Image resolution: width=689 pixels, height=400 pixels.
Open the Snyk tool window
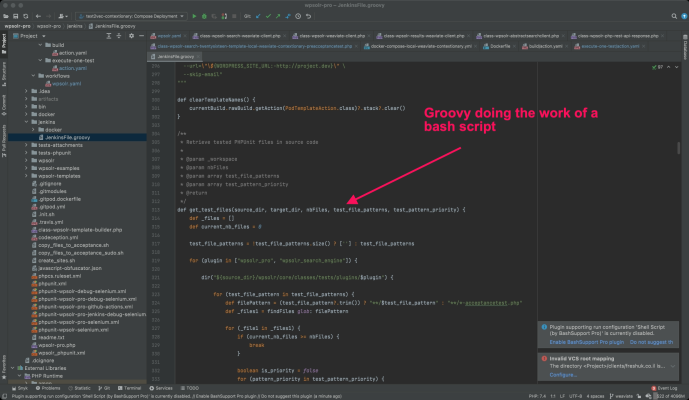[x=20, y=388]
